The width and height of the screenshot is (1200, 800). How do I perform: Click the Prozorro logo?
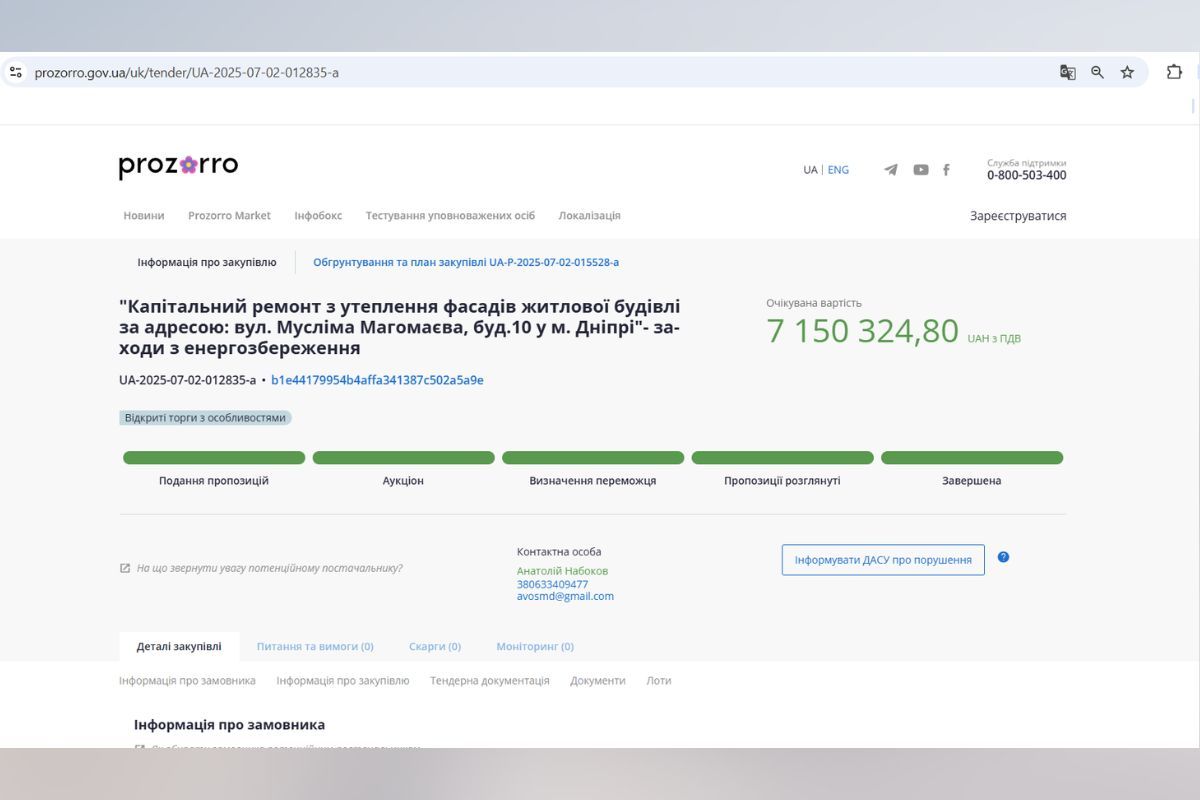coord(178,166)
